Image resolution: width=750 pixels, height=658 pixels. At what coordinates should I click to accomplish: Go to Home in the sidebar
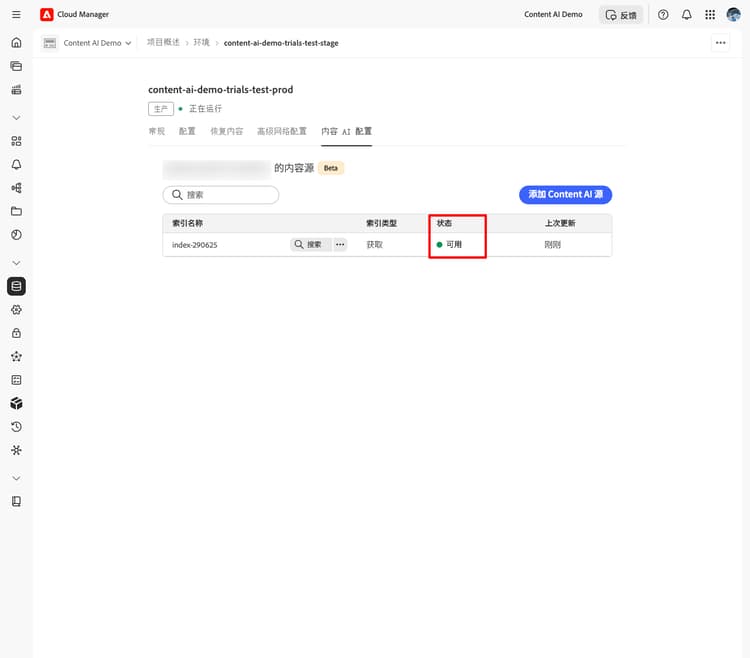click(x=16, y=43)
